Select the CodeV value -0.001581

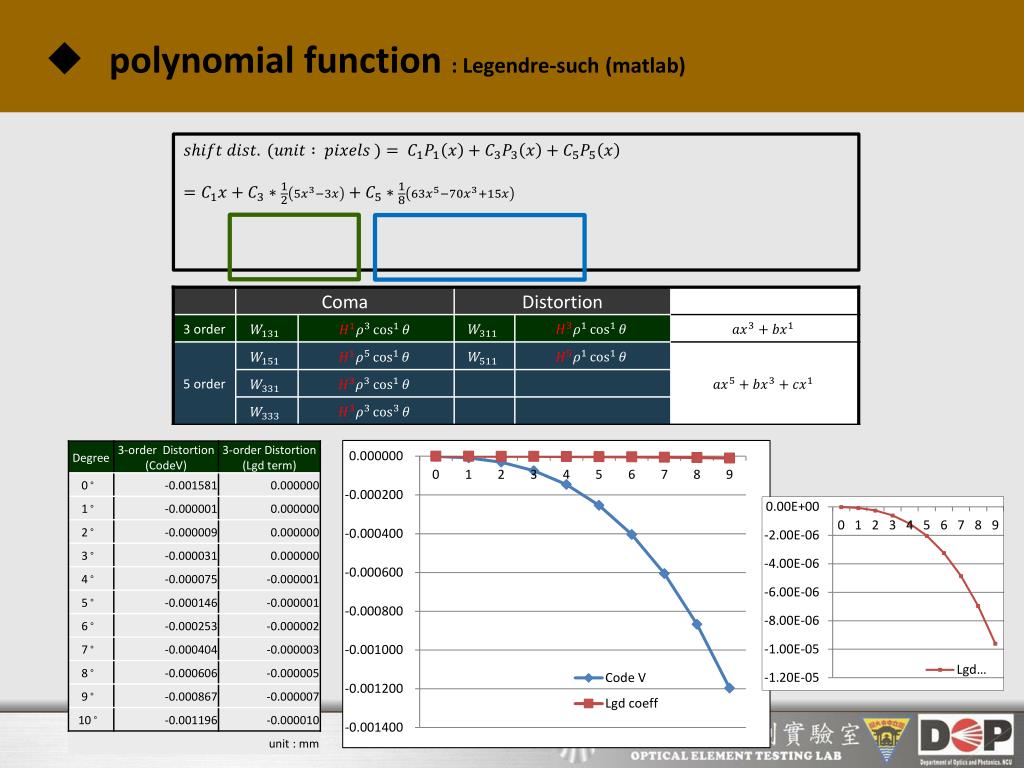191,485
